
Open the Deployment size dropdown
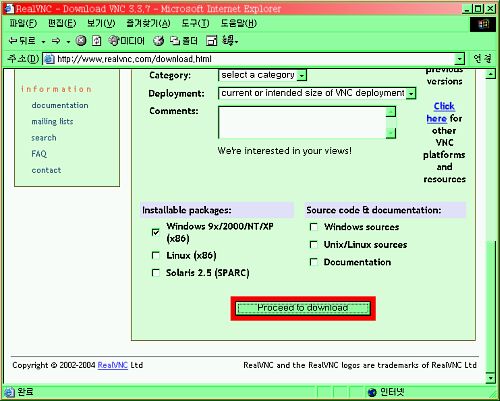317,93
